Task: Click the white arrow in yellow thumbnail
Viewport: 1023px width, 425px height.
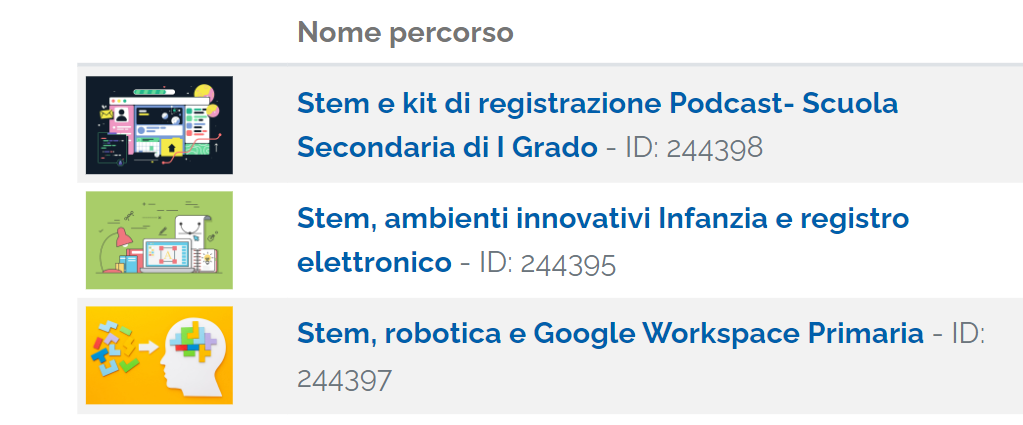Action: coord(149,348)
